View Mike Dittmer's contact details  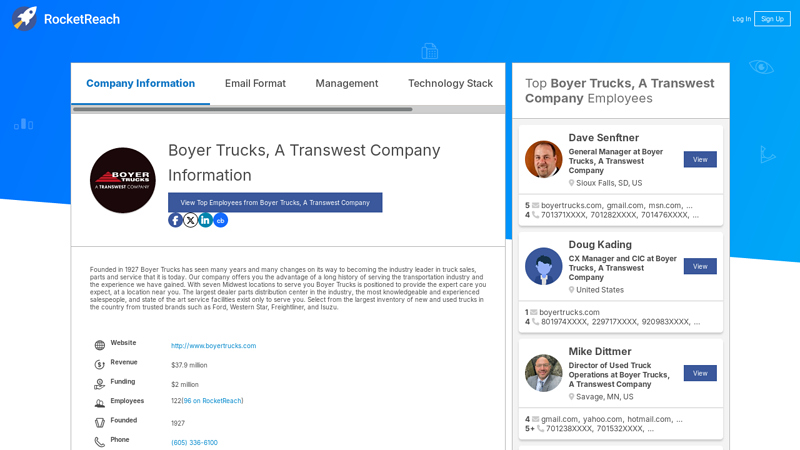pyautogui.click(x=700, y=373)
